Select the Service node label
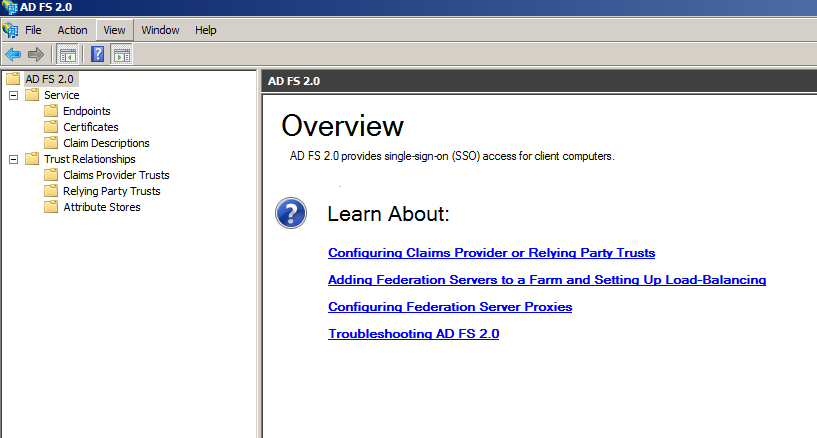This screenshot has height=438, width=817. click(61, 95)
